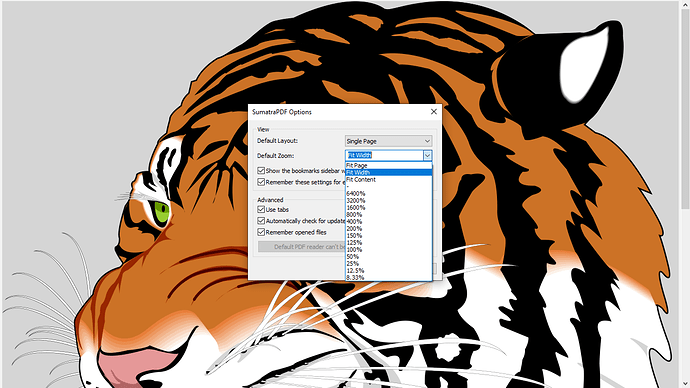The image size is (690, 388).
Task: Select 400% zoom level
Action: [389, 222]
